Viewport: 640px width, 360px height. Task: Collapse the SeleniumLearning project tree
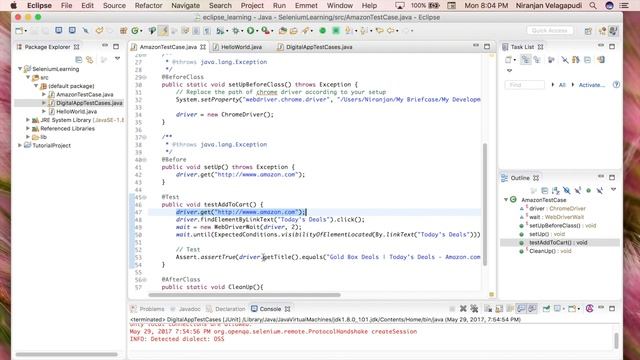[x=20, y=69]
